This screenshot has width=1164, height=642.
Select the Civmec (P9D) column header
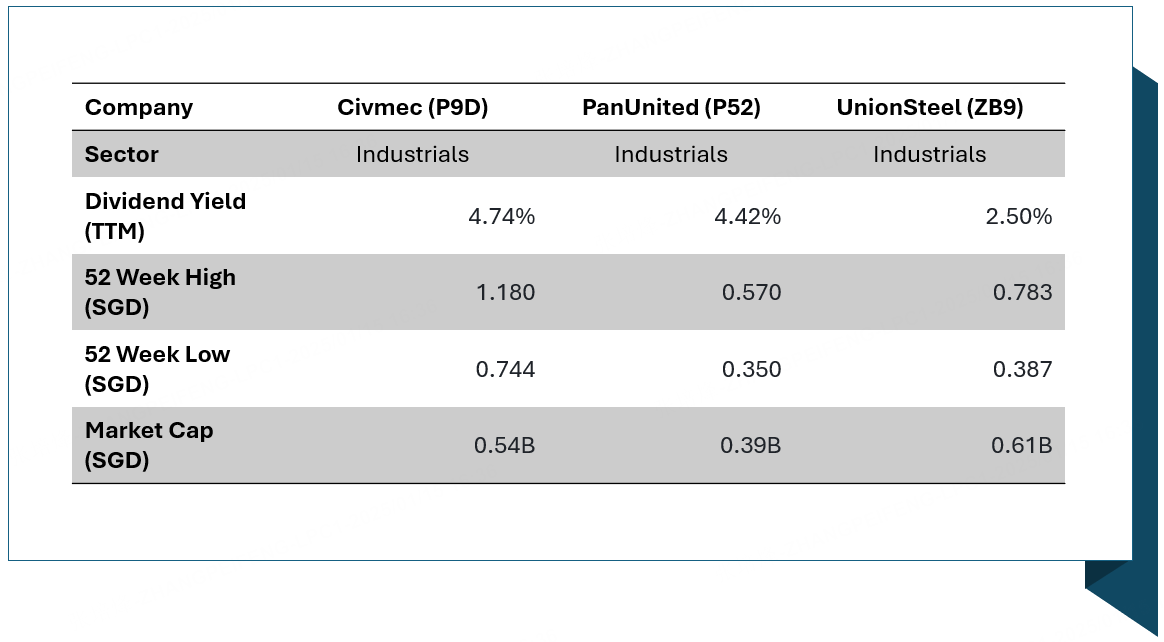click(412, 108)
